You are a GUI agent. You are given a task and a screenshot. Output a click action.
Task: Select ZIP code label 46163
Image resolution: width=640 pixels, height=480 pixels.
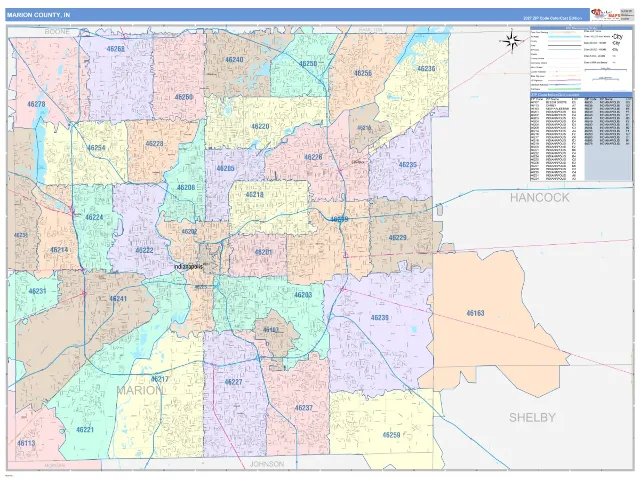[475, 313]
